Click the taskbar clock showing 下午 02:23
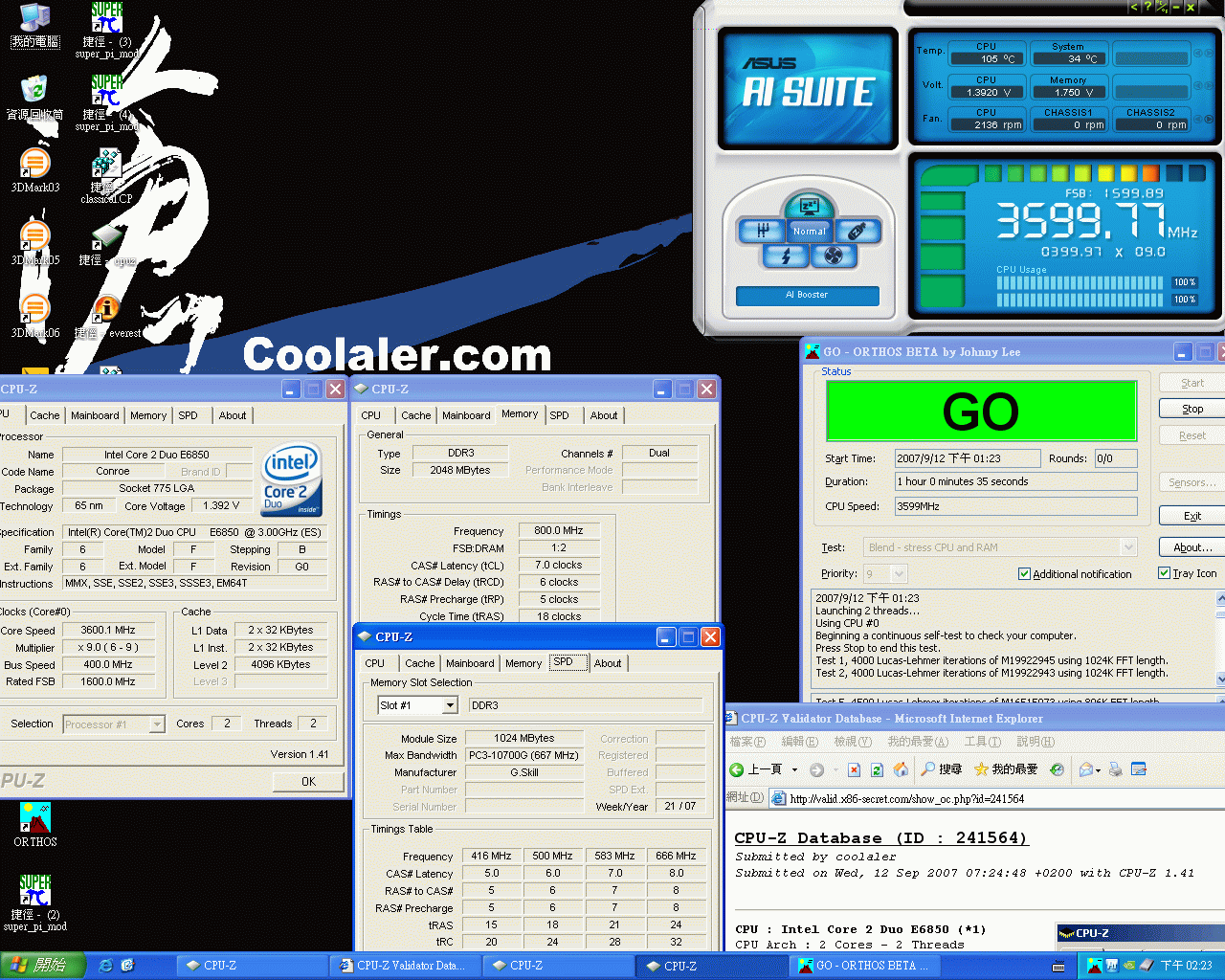Screen dimensions: 1225x980 1187,966
